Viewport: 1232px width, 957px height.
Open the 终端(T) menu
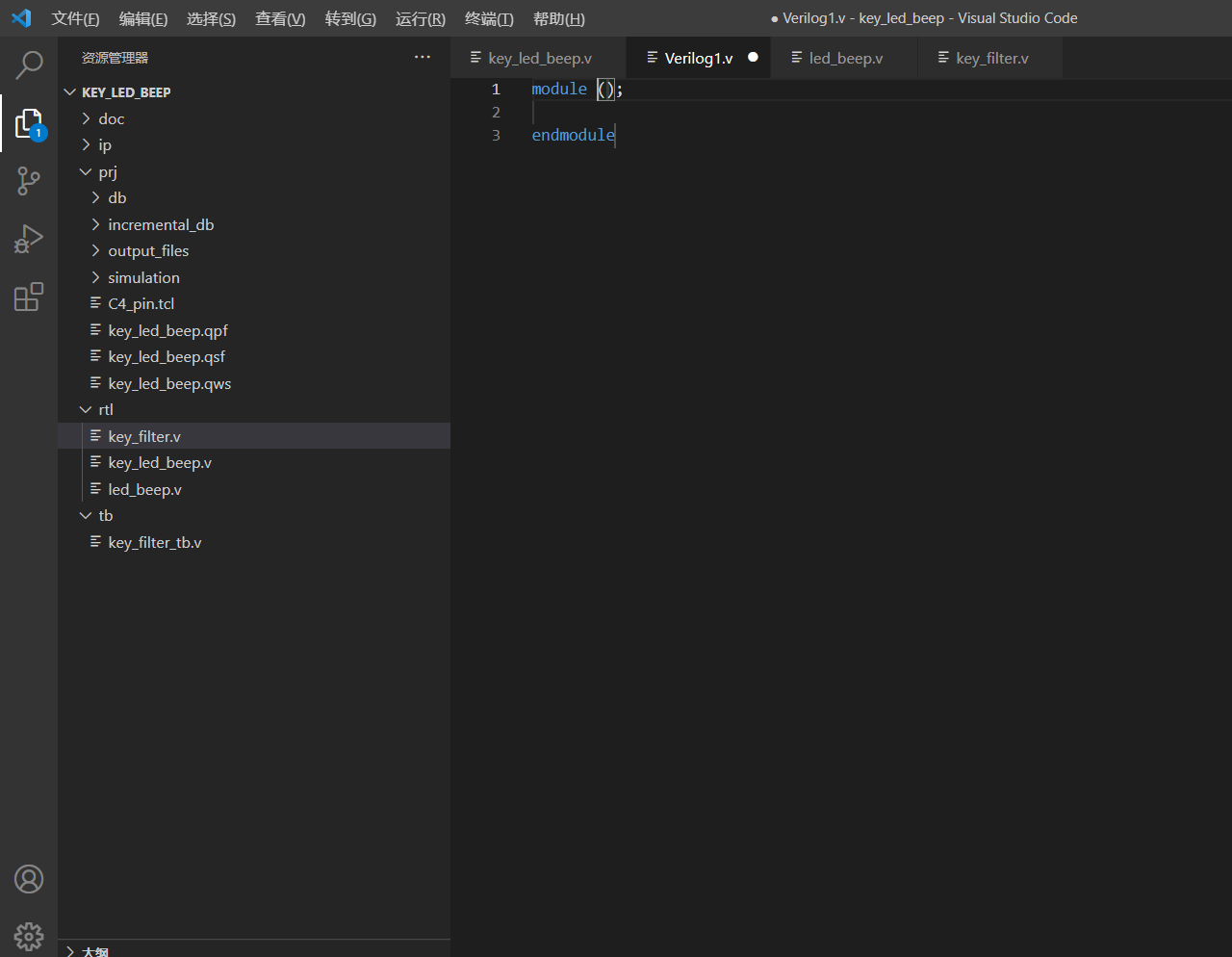tap(489, 19)
